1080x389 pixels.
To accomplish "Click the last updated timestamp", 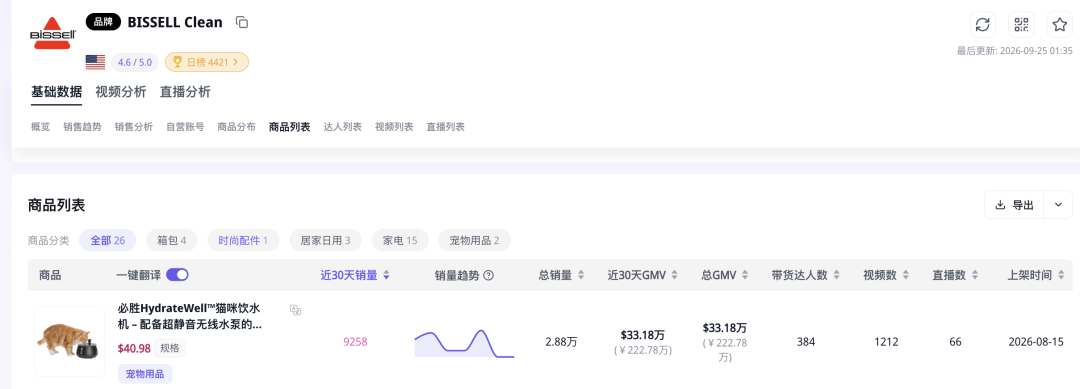I will tap(1015, 51).
